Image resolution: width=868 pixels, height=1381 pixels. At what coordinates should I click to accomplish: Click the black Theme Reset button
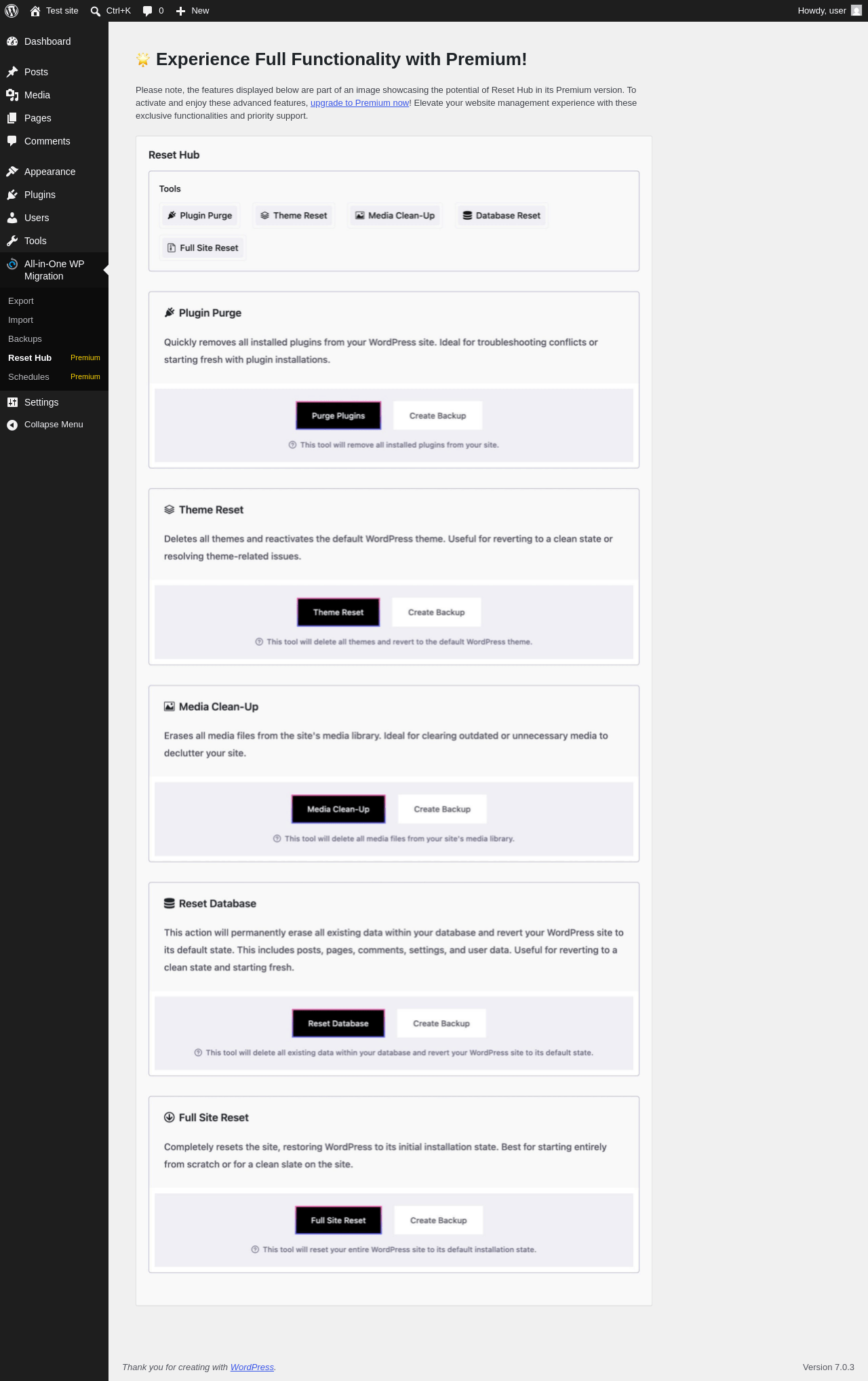pyautogui.click(x=338, y=612)
